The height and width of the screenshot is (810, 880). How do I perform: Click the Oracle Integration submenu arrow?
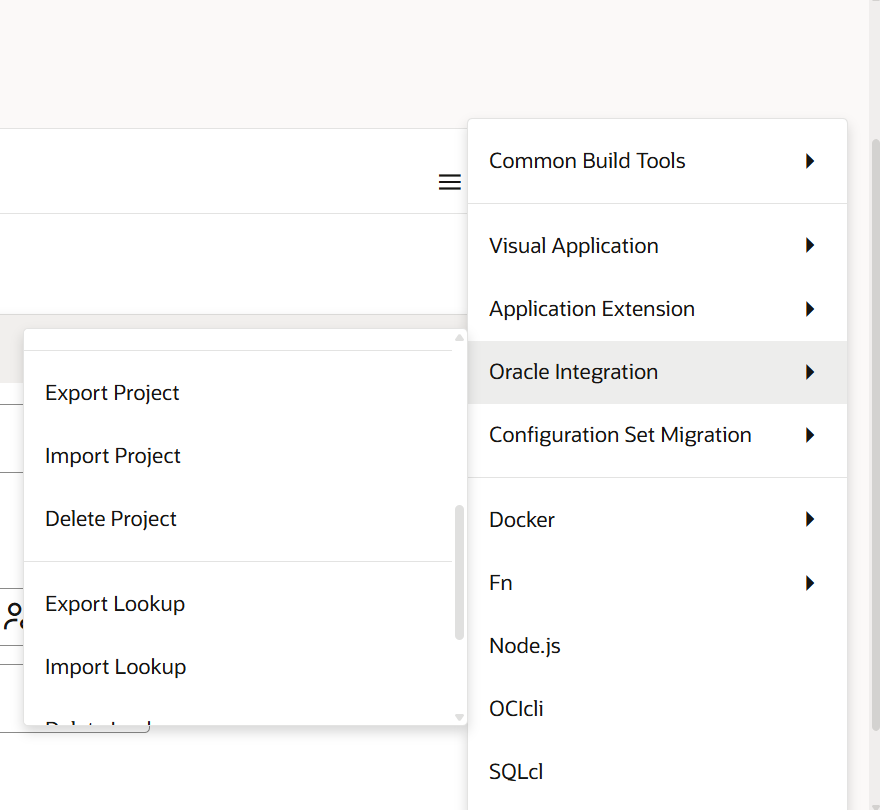pos(810,372)
